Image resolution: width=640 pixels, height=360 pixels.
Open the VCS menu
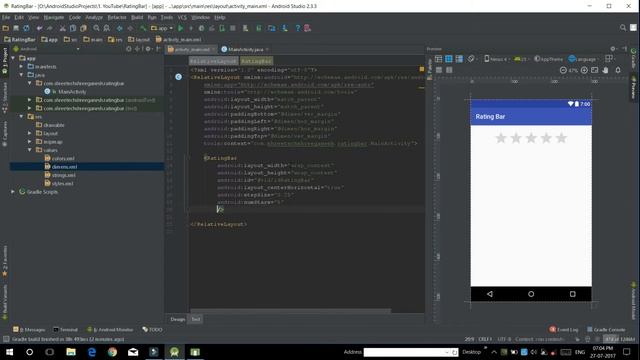pos(182,18)
